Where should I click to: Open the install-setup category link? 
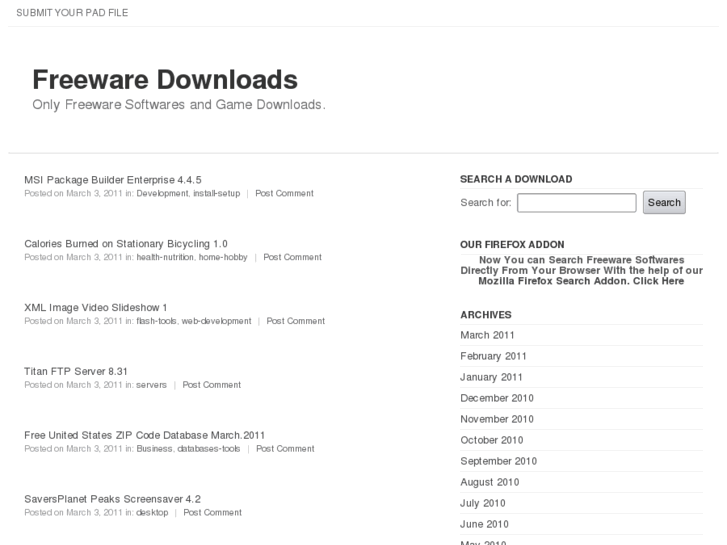pos(217,193)
